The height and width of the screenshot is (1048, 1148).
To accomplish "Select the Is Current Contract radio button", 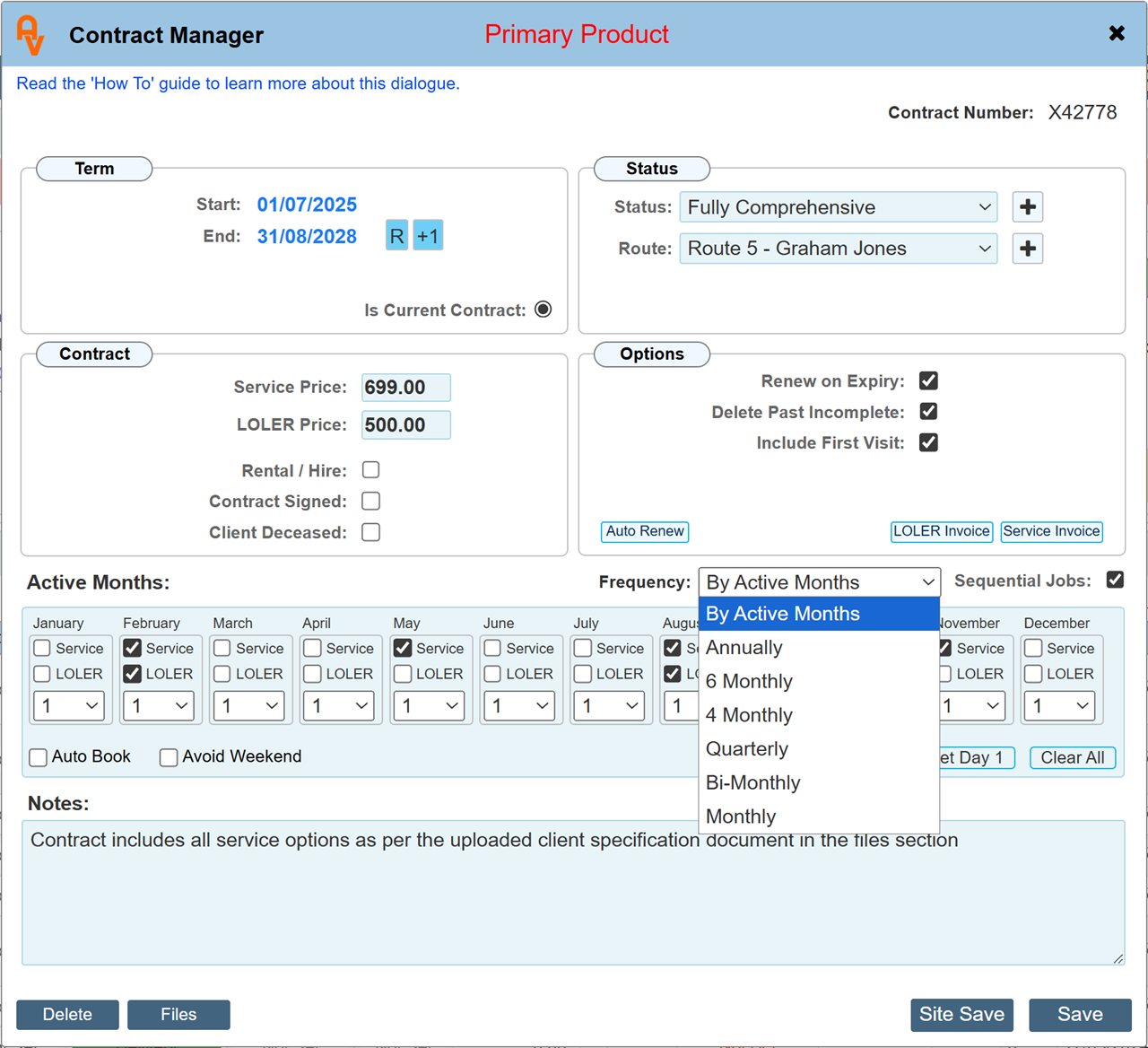I will [543, 310].
